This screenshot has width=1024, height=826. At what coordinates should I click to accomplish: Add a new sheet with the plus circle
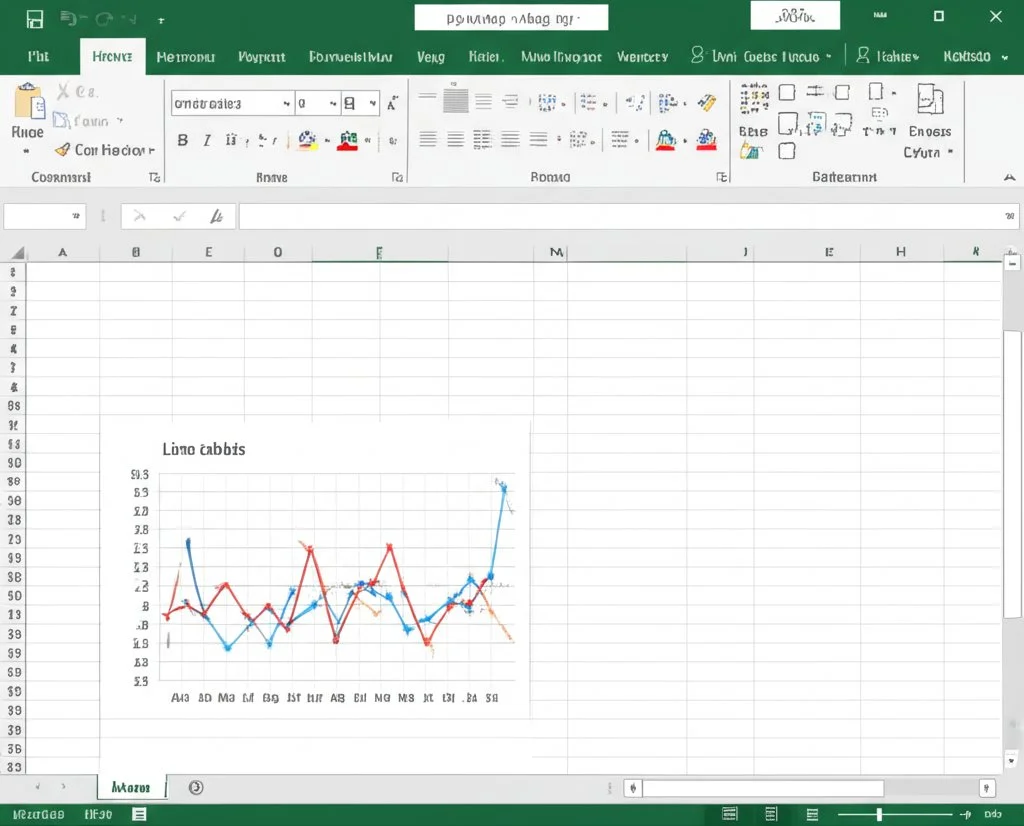(196, 787)
